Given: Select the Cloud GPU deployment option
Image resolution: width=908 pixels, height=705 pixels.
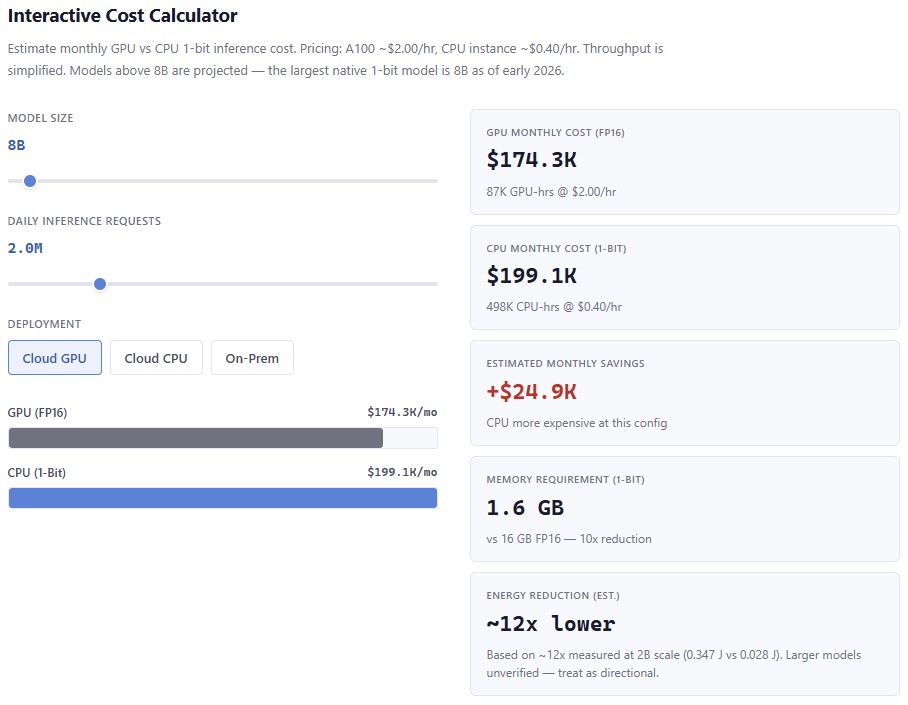Looking at the screenshot, I should pyautogui.click(x=55, y=357).
